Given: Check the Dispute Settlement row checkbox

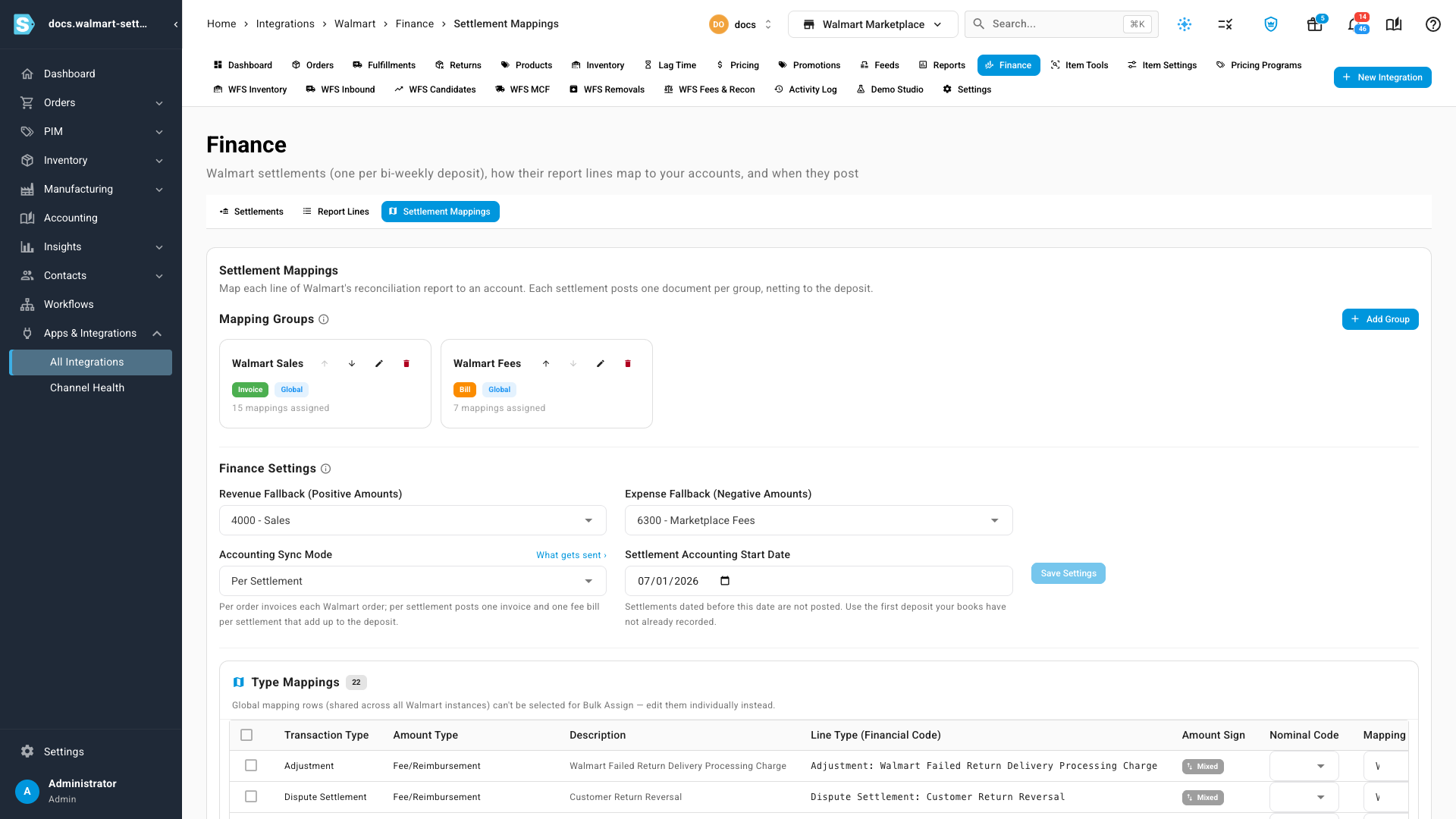Looking at the screenshot, I should coord(251,797).
